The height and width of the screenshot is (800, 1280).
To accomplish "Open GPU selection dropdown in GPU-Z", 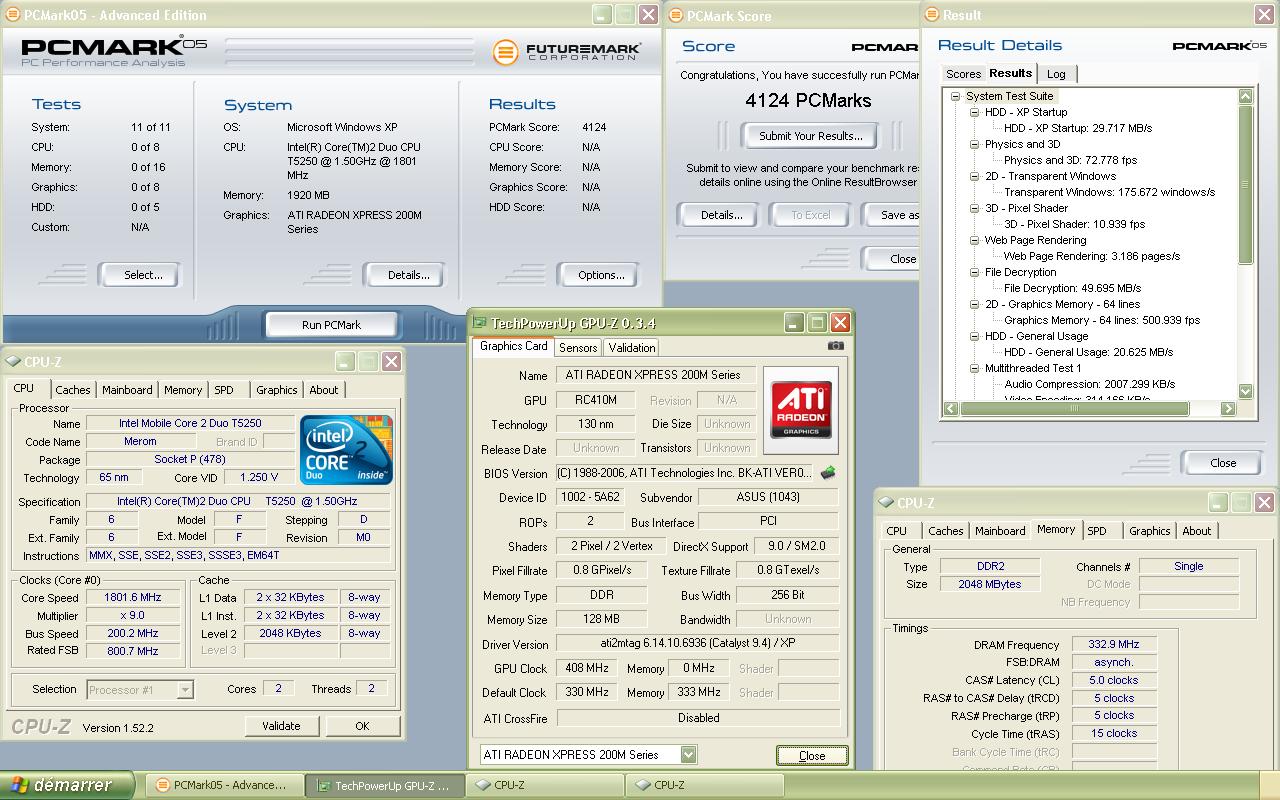I will pyautogui.click(x=688, y=755).
